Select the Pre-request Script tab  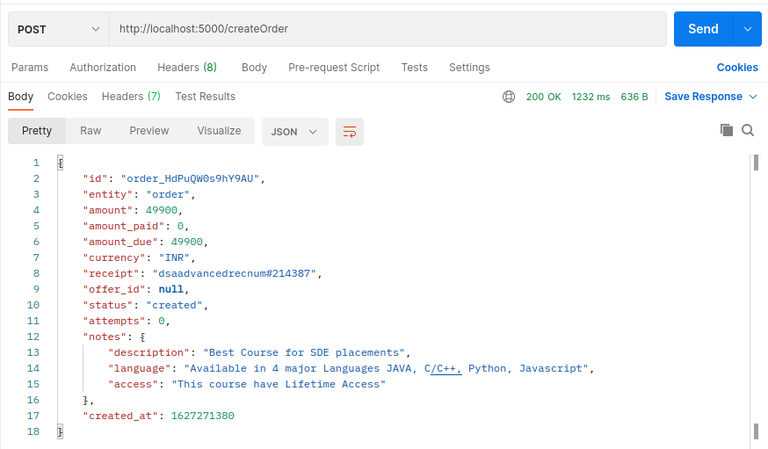(x=334, y=67)
